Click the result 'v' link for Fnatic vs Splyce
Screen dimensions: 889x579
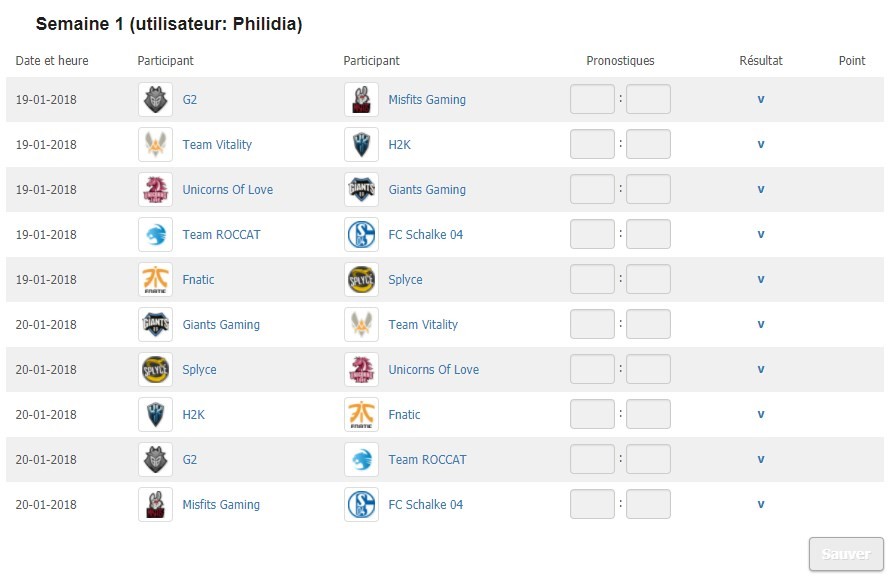[x=761, y=279]
